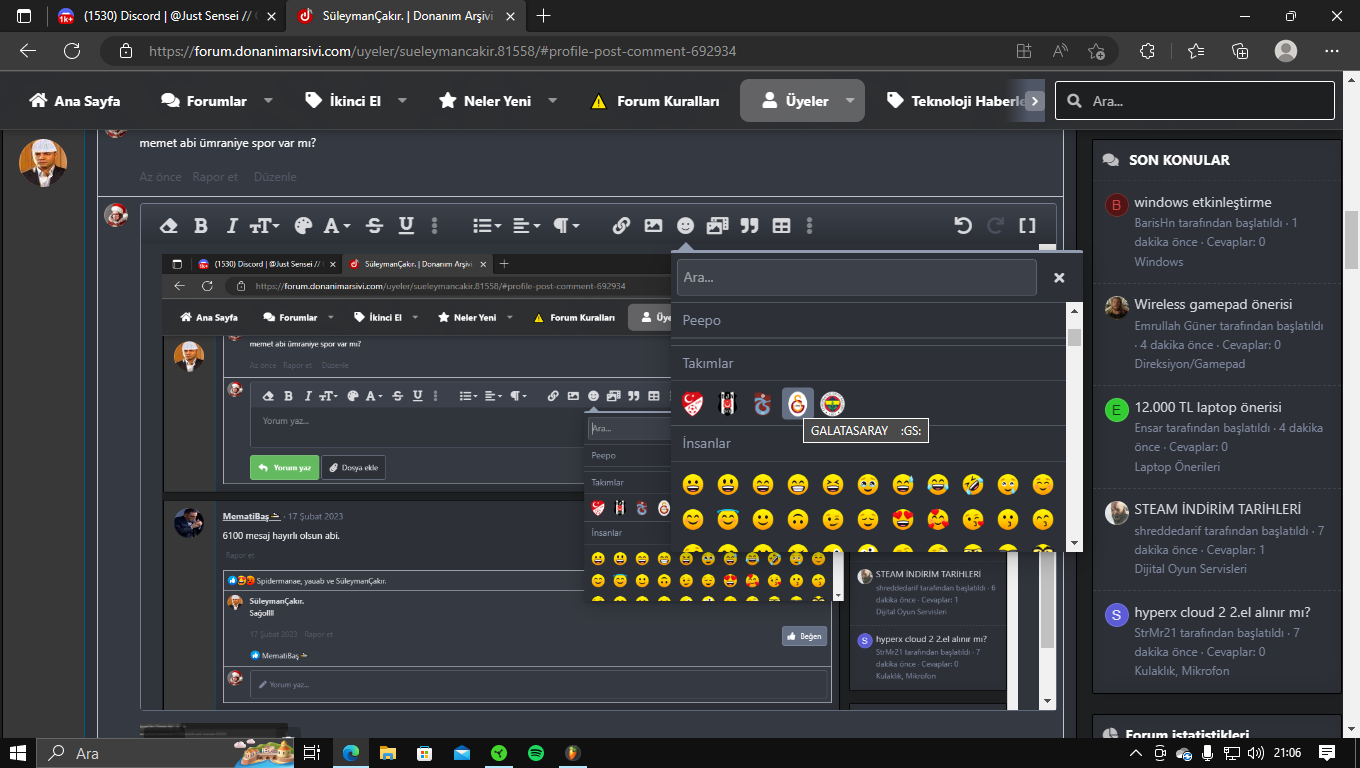Insert an image in the editor
Viewport: 1360px width, 768px height.
(x=653, y=226)
